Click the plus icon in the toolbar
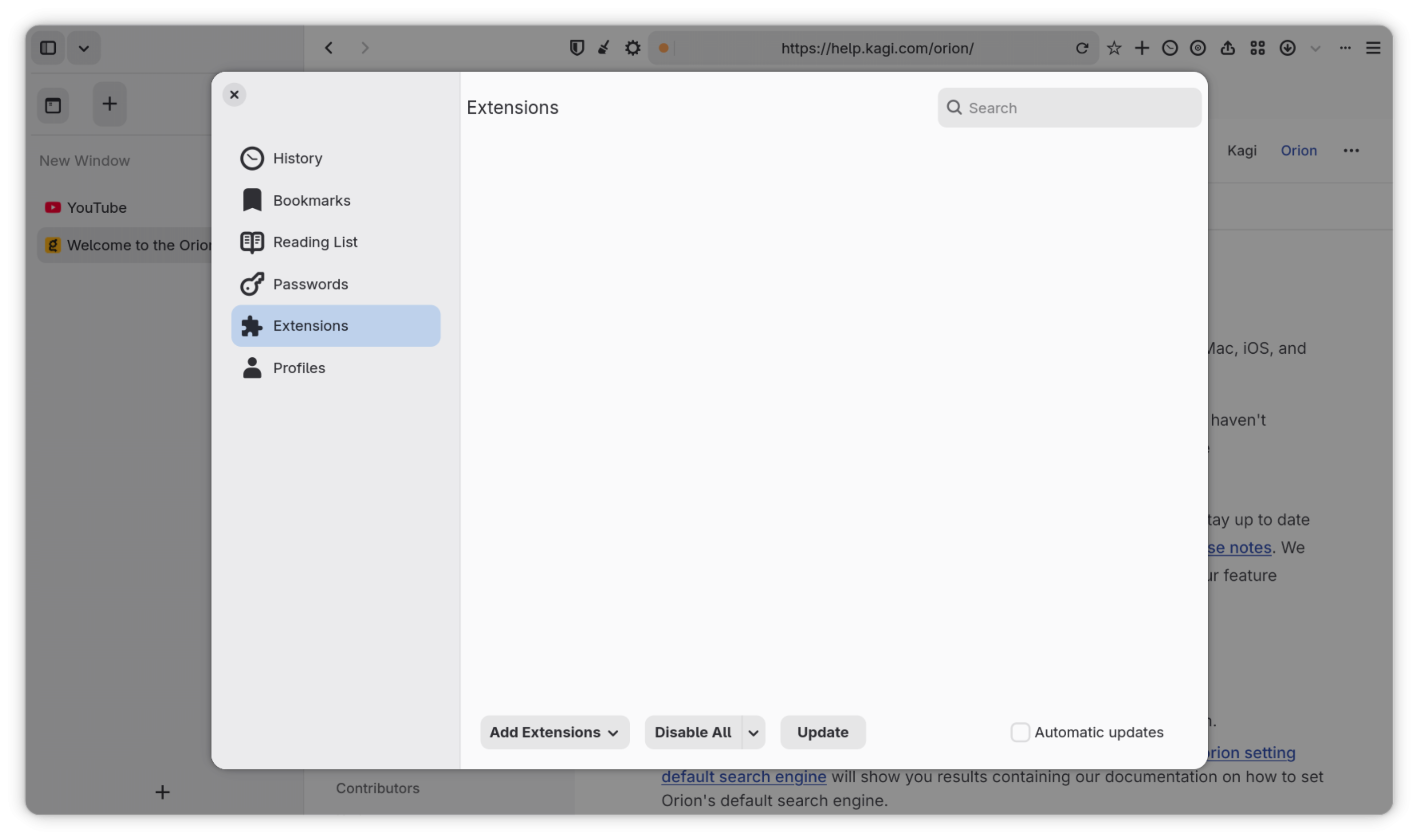The width and height of the screenshot is (1418, 840). 1142,48
